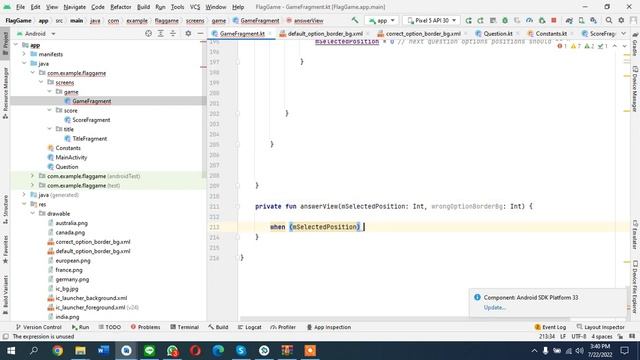Open the Event Log
640x360 pixels.
click(x=550, y=327)
